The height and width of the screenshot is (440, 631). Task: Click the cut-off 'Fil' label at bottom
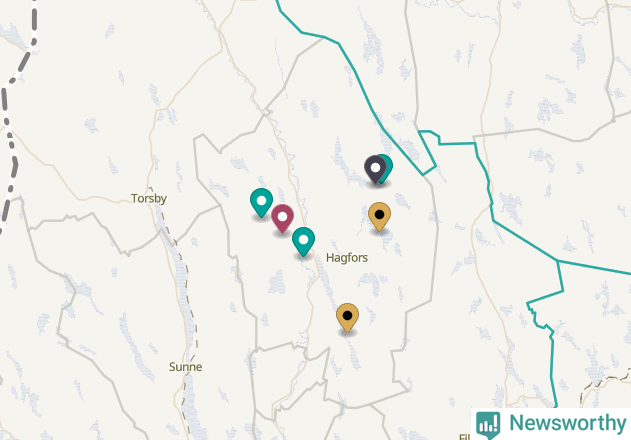[x=464, y=436]
